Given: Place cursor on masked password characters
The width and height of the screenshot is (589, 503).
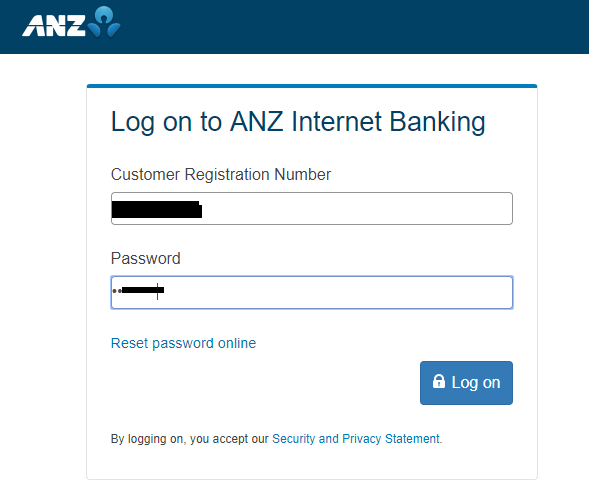Looking at the screenshot, I should coord(138,290).
